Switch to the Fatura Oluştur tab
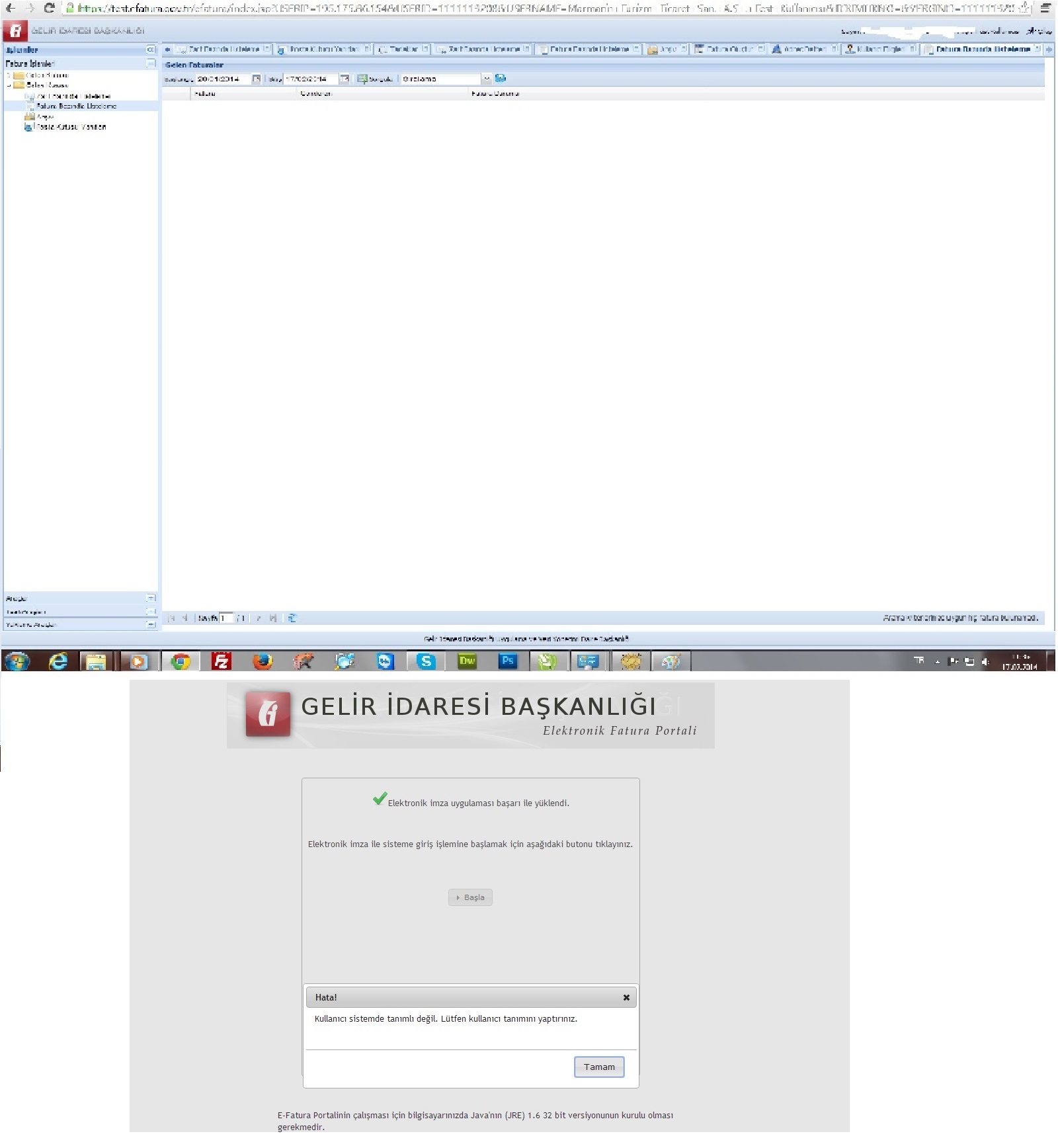The image size is (1058, 1148). [729, 49]
